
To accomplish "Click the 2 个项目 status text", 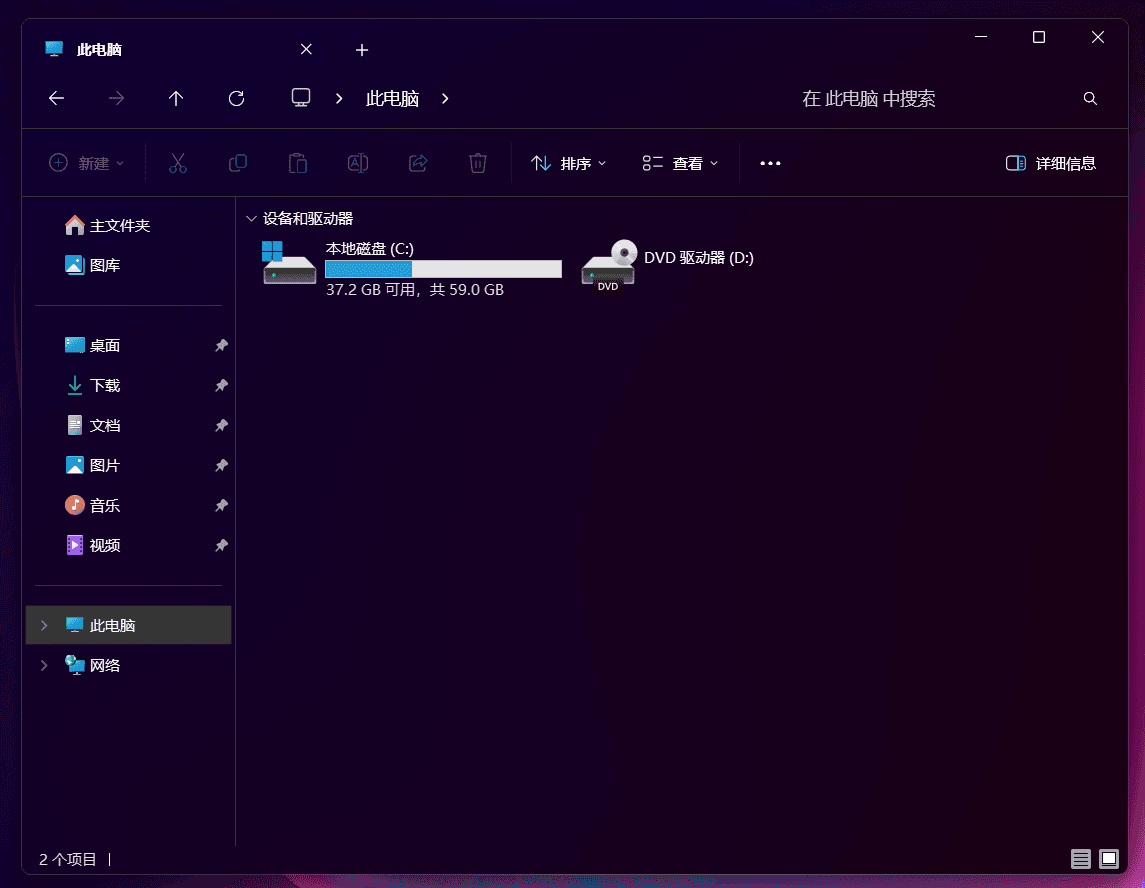I will point(68,860).
